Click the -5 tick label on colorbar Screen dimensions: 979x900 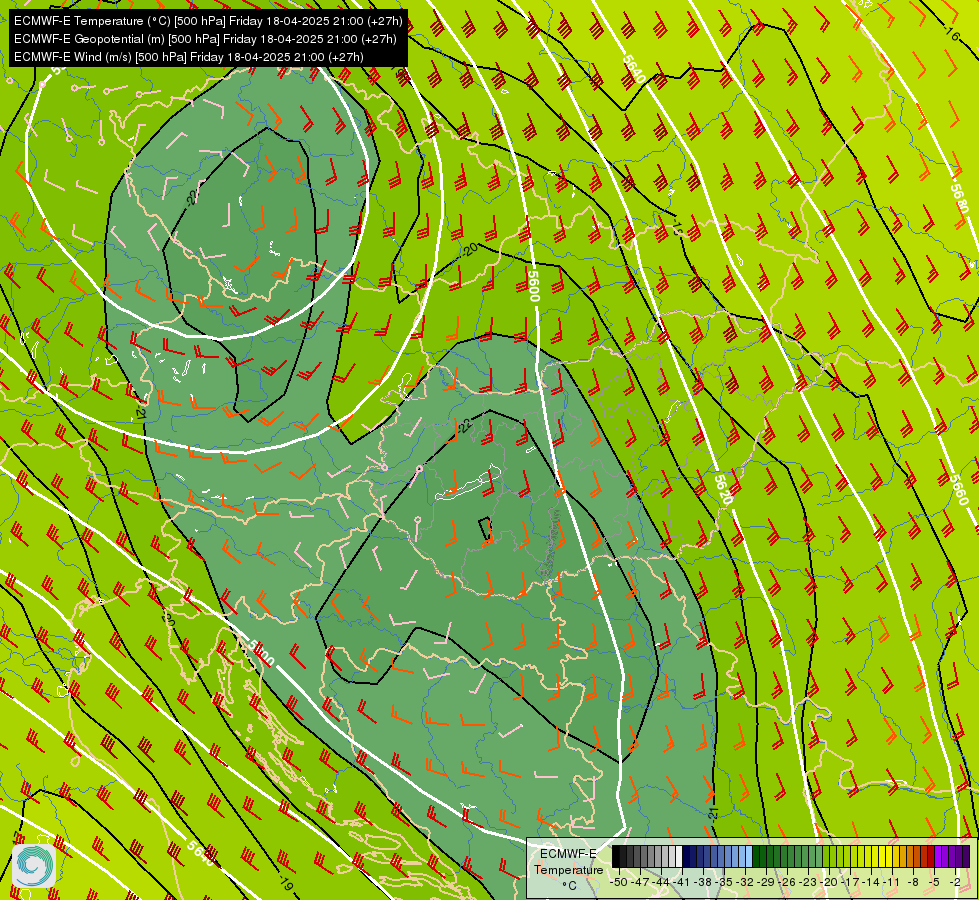935,882
